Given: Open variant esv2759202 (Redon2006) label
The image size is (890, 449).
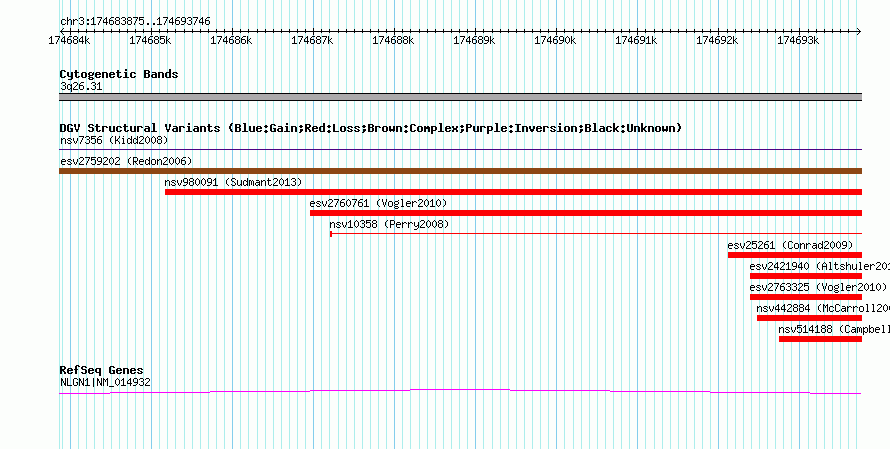Looking at the screenshot, I should tap(126, 161).
